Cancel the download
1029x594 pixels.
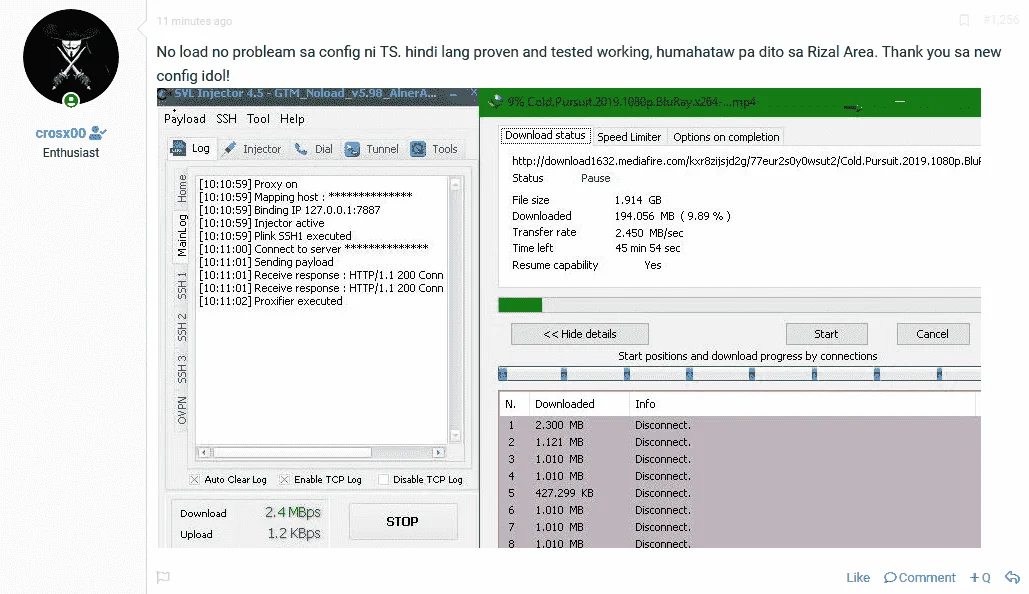tap(933, 334)
